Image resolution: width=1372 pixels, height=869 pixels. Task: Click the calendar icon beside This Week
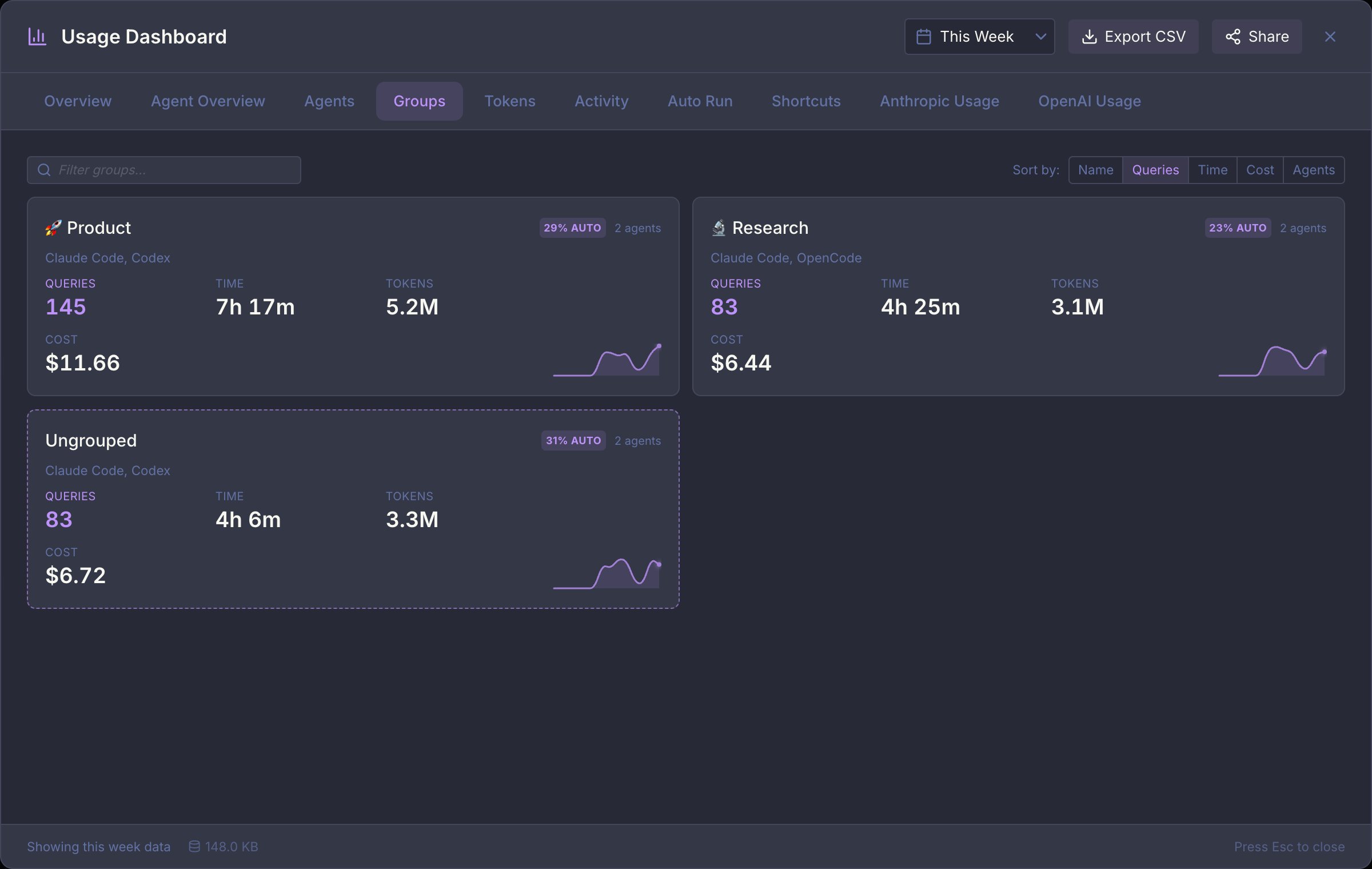tap(924, 37)
